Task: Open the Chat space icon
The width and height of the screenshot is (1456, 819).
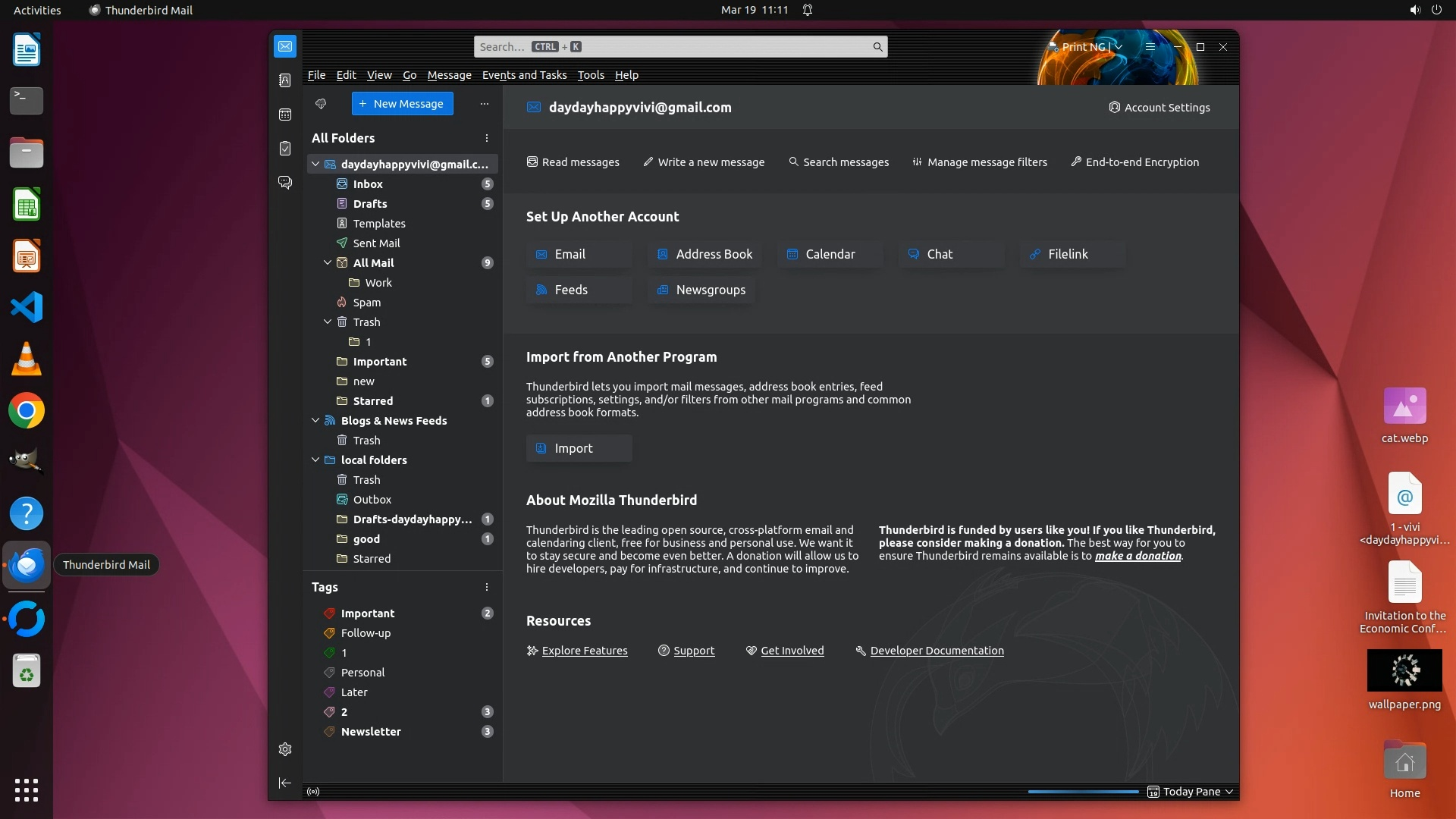Action: click(285, 183)
